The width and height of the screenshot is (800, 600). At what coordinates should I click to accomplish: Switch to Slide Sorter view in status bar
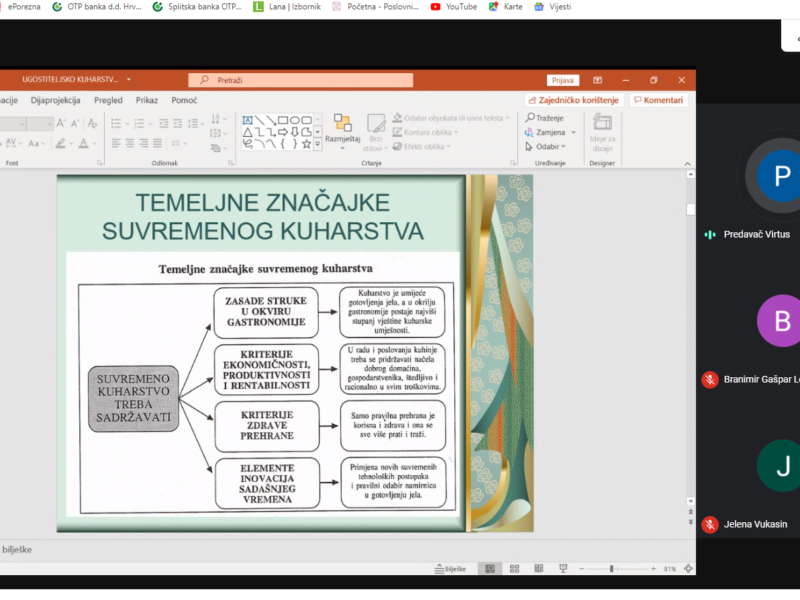[514, 568]
